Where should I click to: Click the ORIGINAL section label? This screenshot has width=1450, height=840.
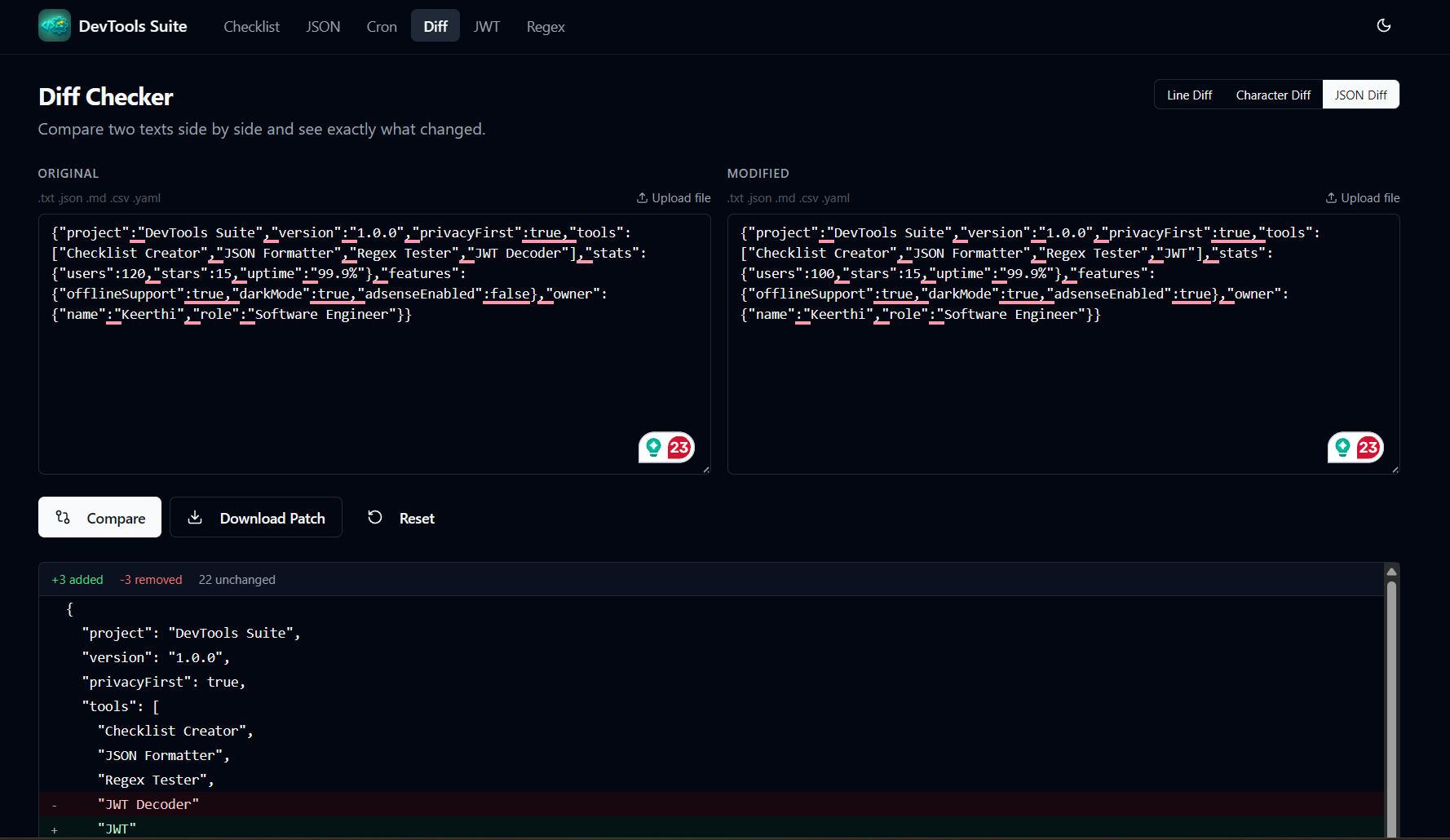[x=69, y=174]
